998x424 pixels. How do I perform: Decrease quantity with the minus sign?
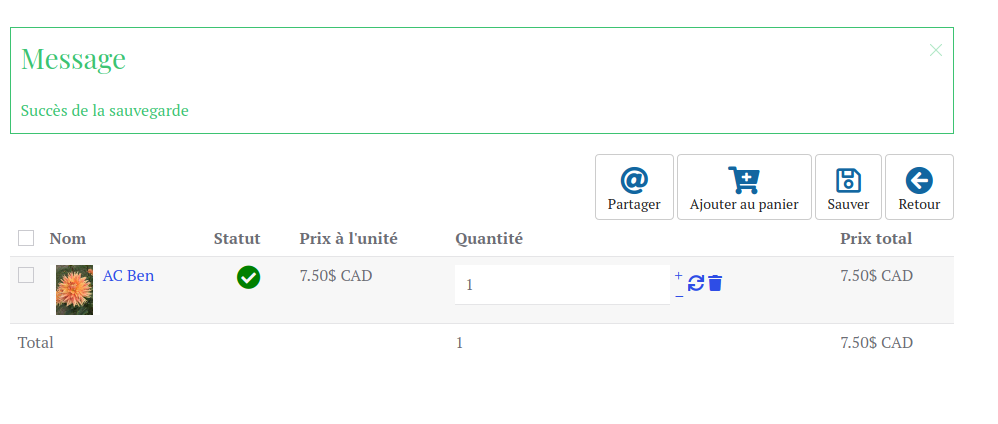pyautogui.click(x=679, y=296)
